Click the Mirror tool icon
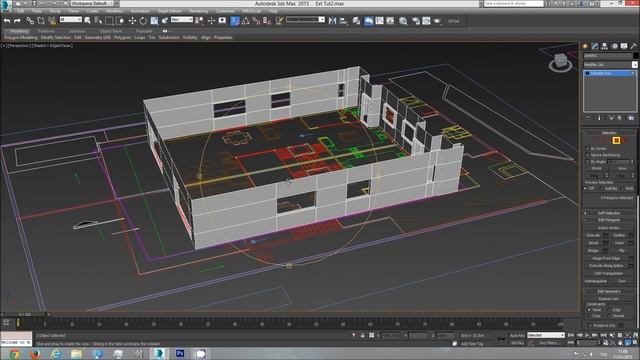640x360 pixels. tap(333, 20)
